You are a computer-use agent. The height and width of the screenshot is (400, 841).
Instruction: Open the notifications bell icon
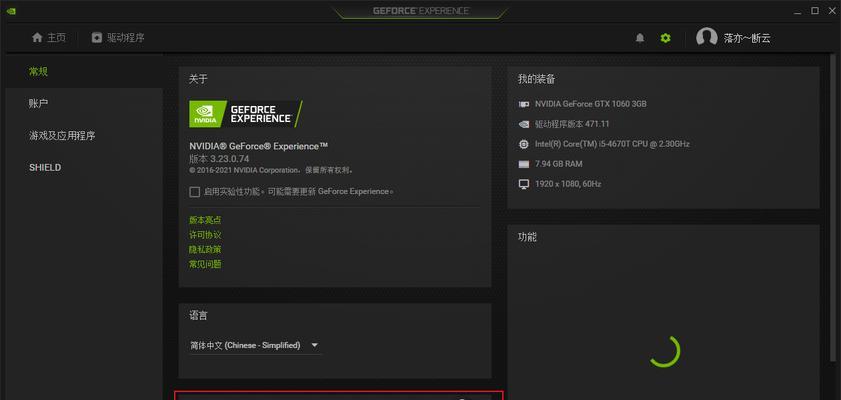tap(640, 38)
